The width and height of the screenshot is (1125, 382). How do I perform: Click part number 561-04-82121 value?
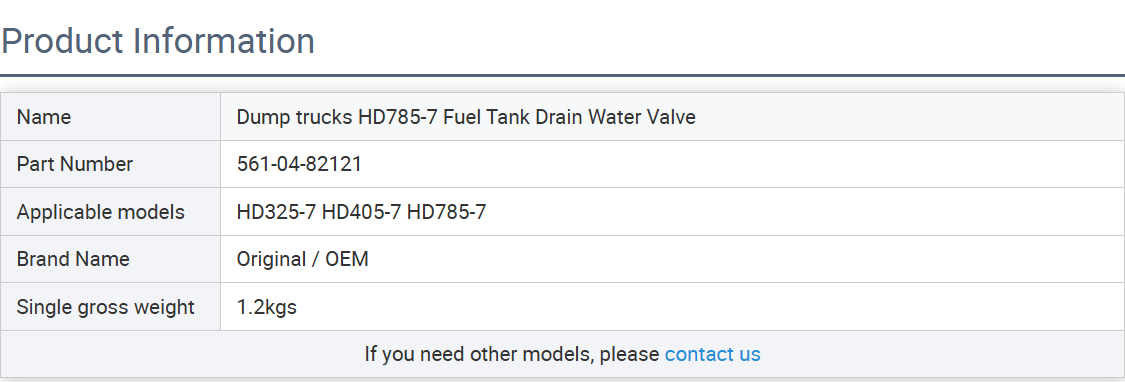pyautogui.click(x=299, y=164)
